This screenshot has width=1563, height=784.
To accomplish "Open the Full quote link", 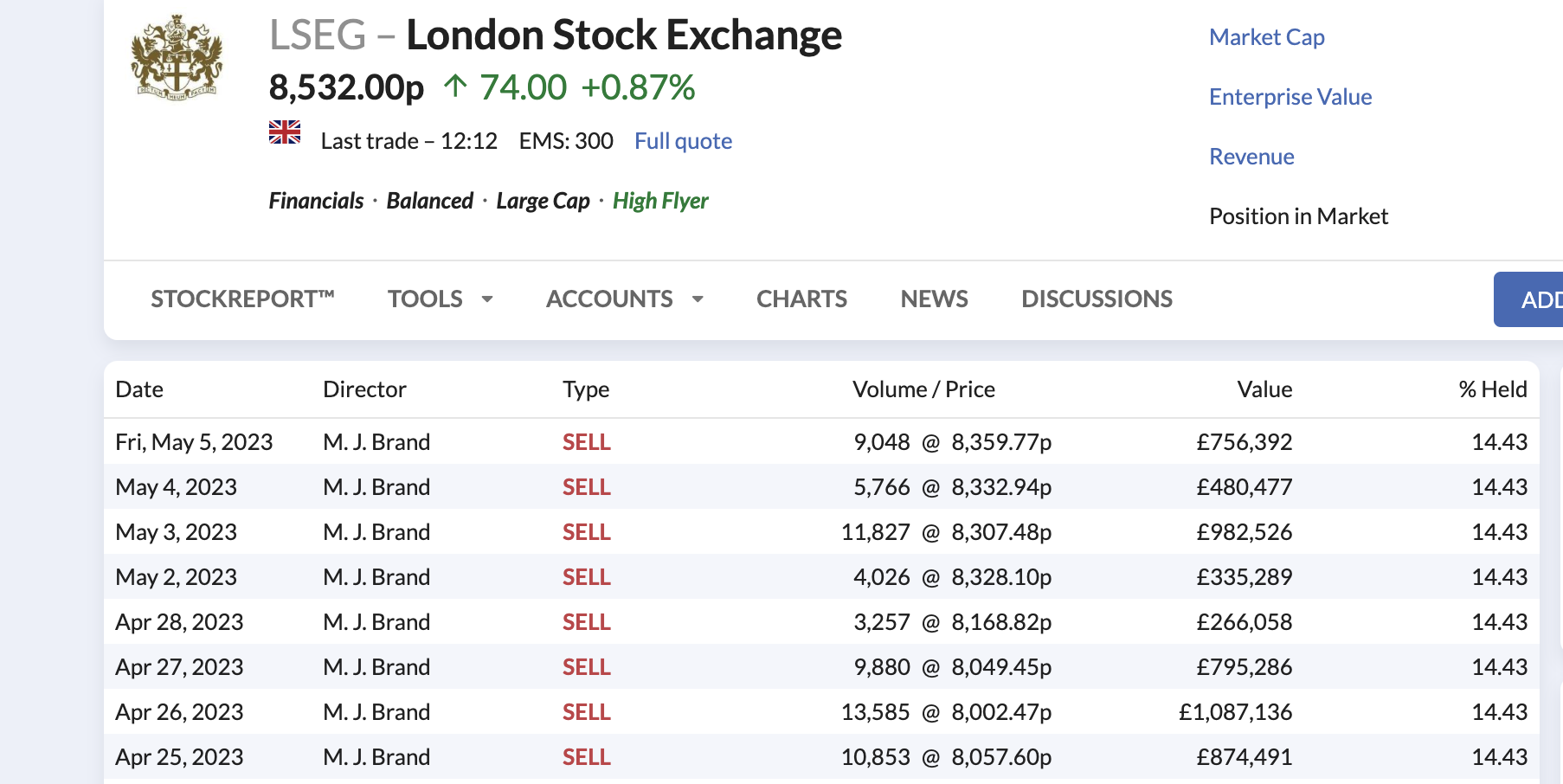I will 683,141.
